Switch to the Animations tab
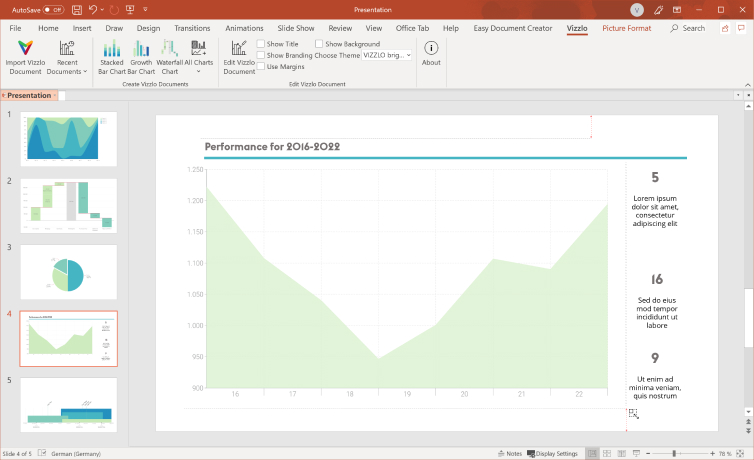This screenshot has width=754, height=460. coord(244,28)
